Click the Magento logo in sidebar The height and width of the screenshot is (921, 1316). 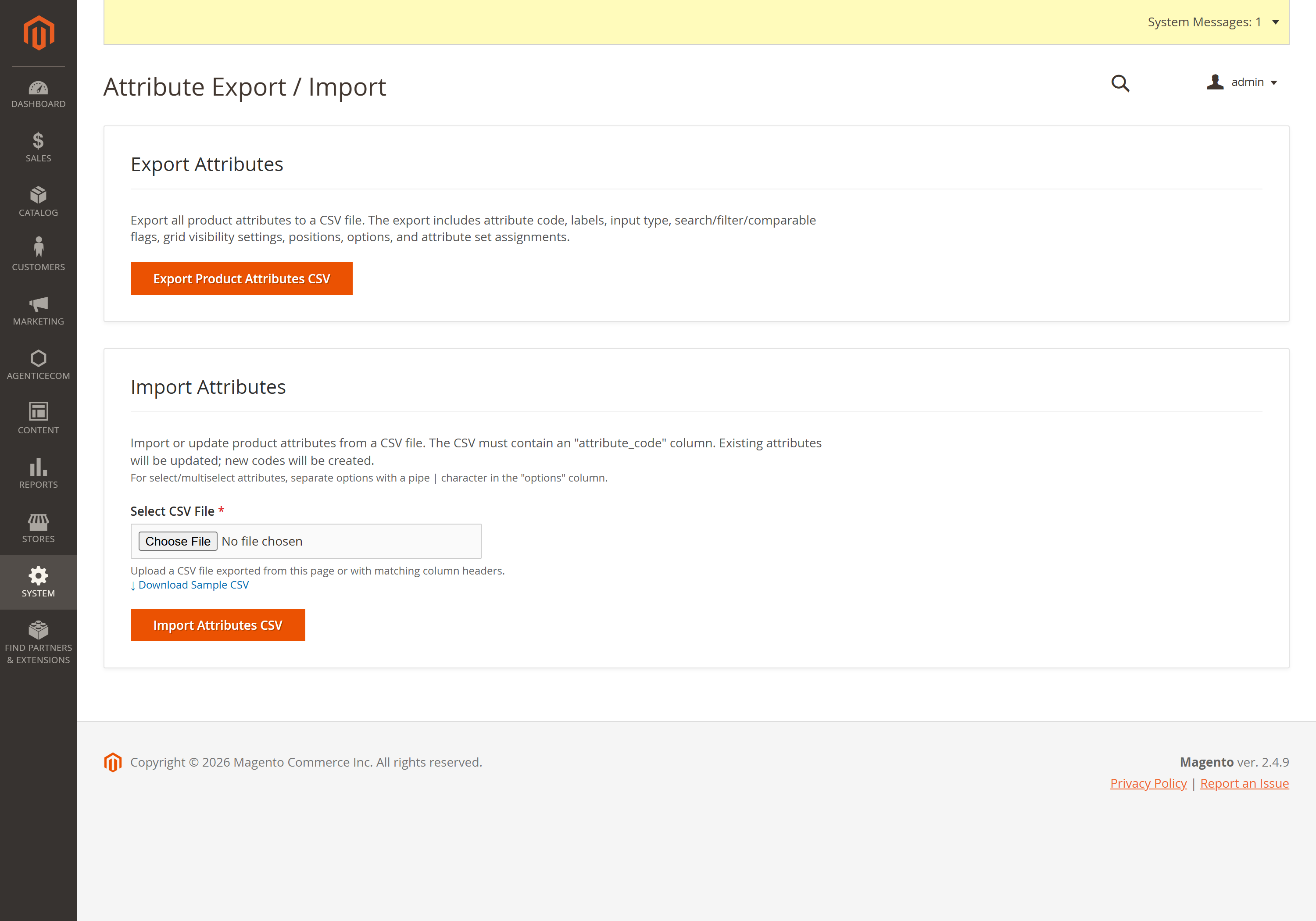coord(39,32)
